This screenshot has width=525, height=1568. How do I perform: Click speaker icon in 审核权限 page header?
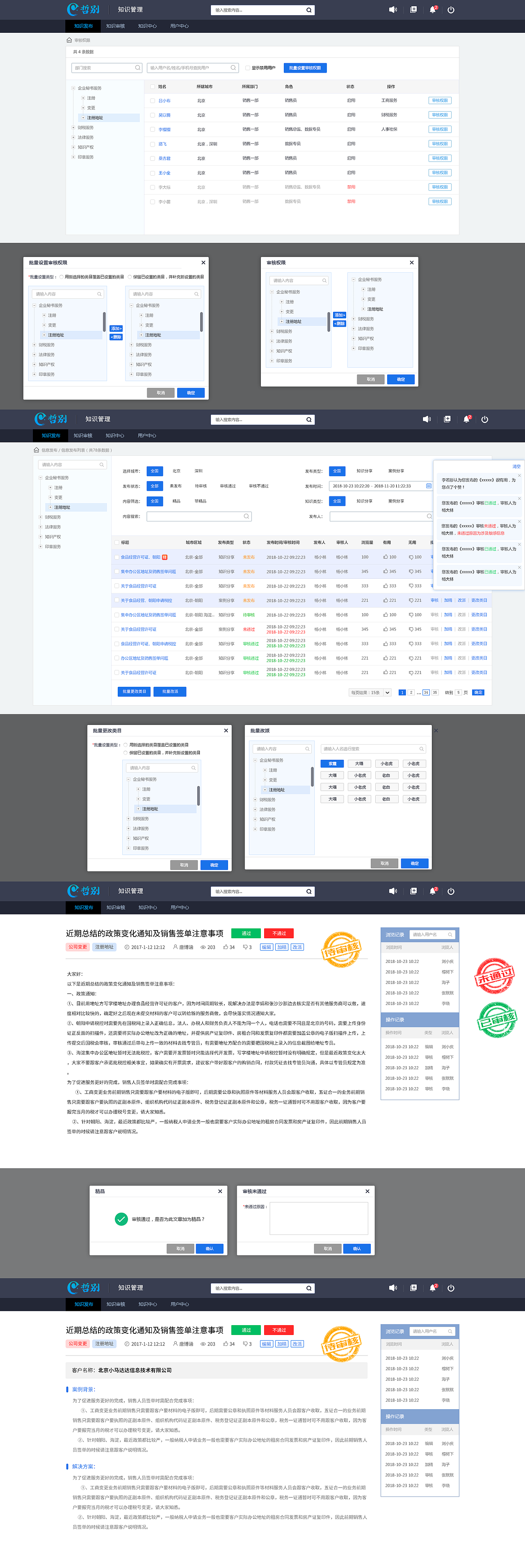pyautogui.click(x=393, y=10)
